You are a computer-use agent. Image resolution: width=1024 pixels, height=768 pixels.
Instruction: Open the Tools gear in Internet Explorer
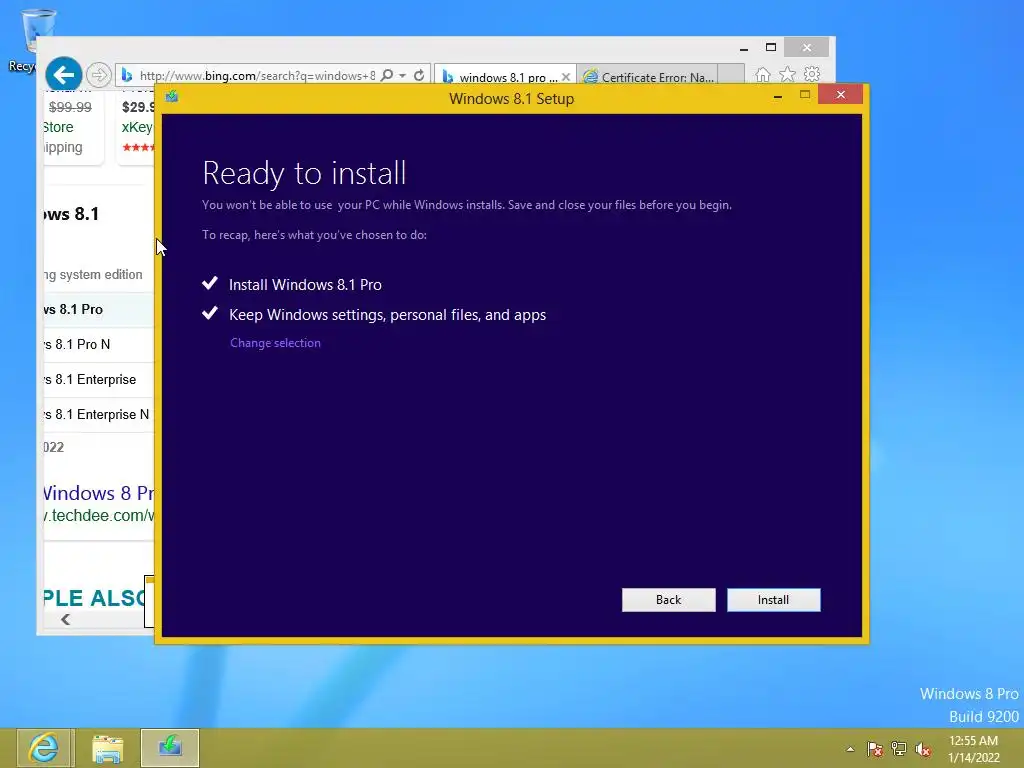click(812, 74)
